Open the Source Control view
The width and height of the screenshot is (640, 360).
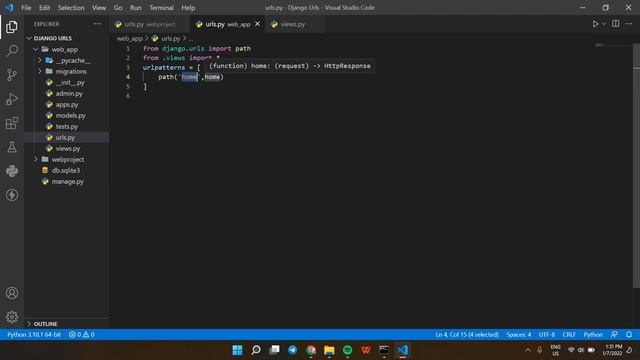coord(12,75)
